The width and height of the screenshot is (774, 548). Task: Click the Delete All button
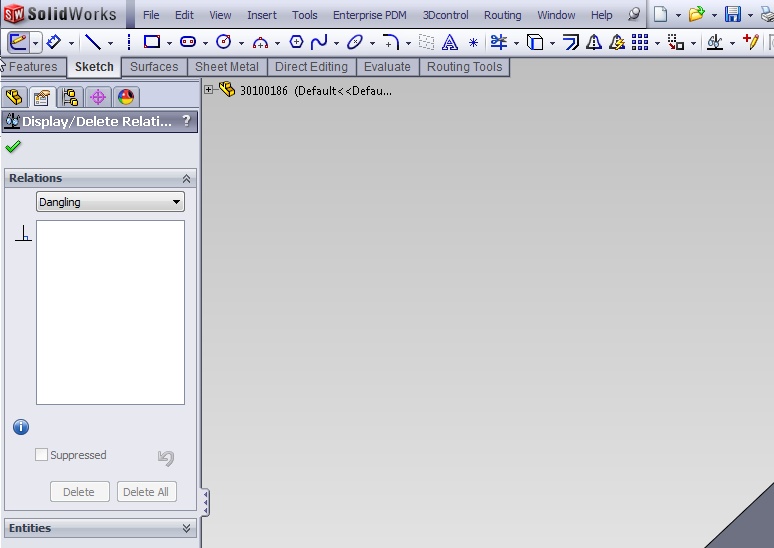pos(146,492)
